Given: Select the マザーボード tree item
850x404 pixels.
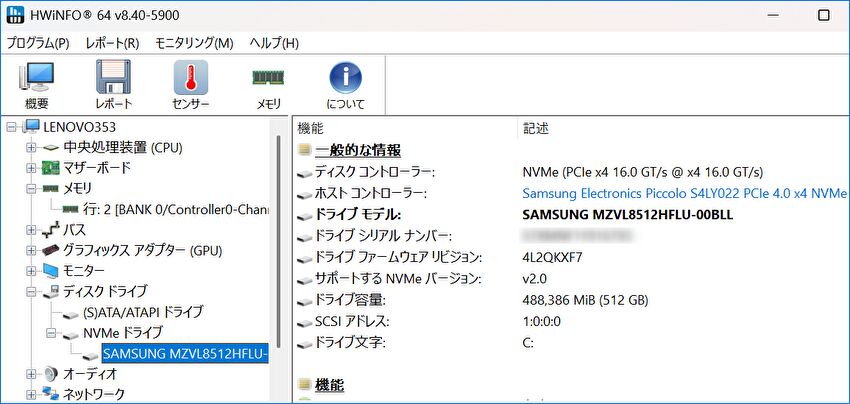Looking at the screenshot, I should 96,168.
